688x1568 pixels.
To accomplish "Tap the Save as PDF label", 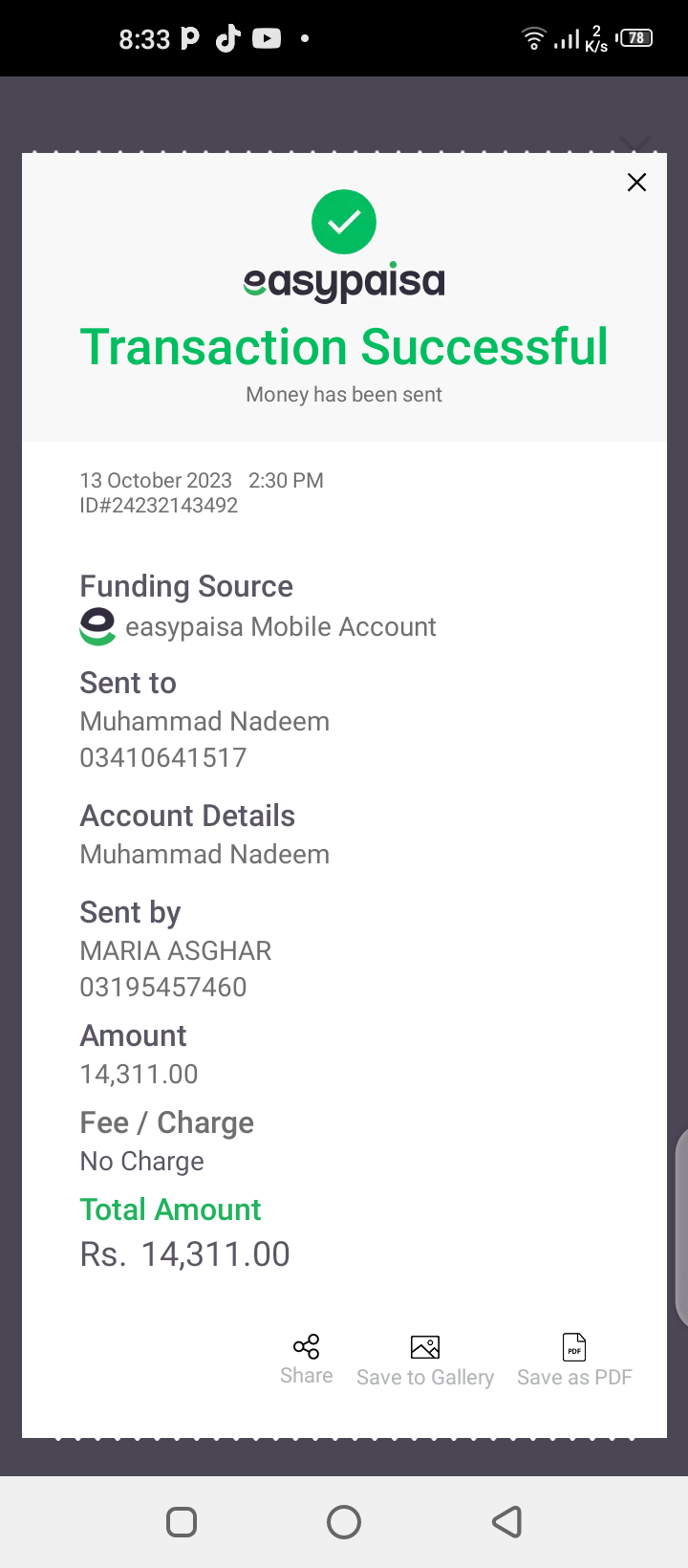I will pyautogui.click(x=574, y=1378).
